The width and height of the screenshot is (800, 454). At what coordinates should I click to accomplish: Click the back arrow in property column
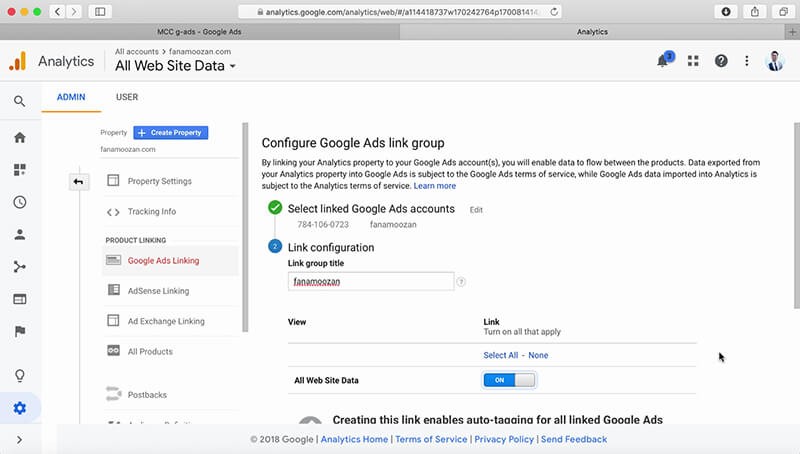tap(79, 182)
